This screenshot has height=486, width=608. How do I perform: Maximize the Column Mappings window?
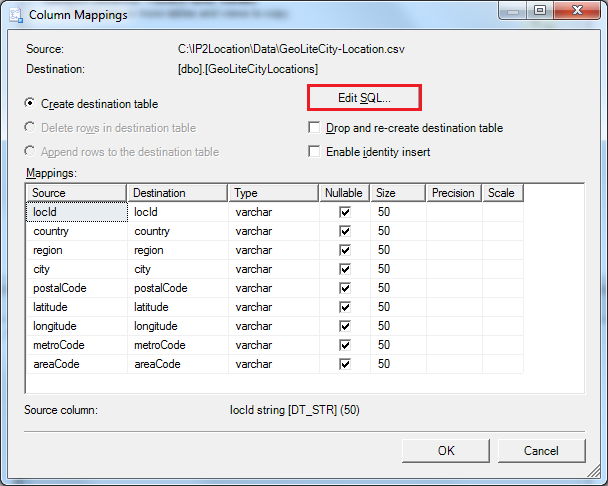[540, 10]
